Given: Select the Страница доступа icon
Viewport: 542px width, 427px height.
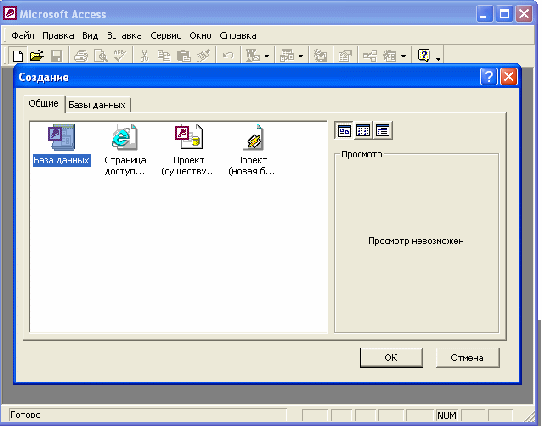Looking at the screenshot, I should click(x=125, y=150).
